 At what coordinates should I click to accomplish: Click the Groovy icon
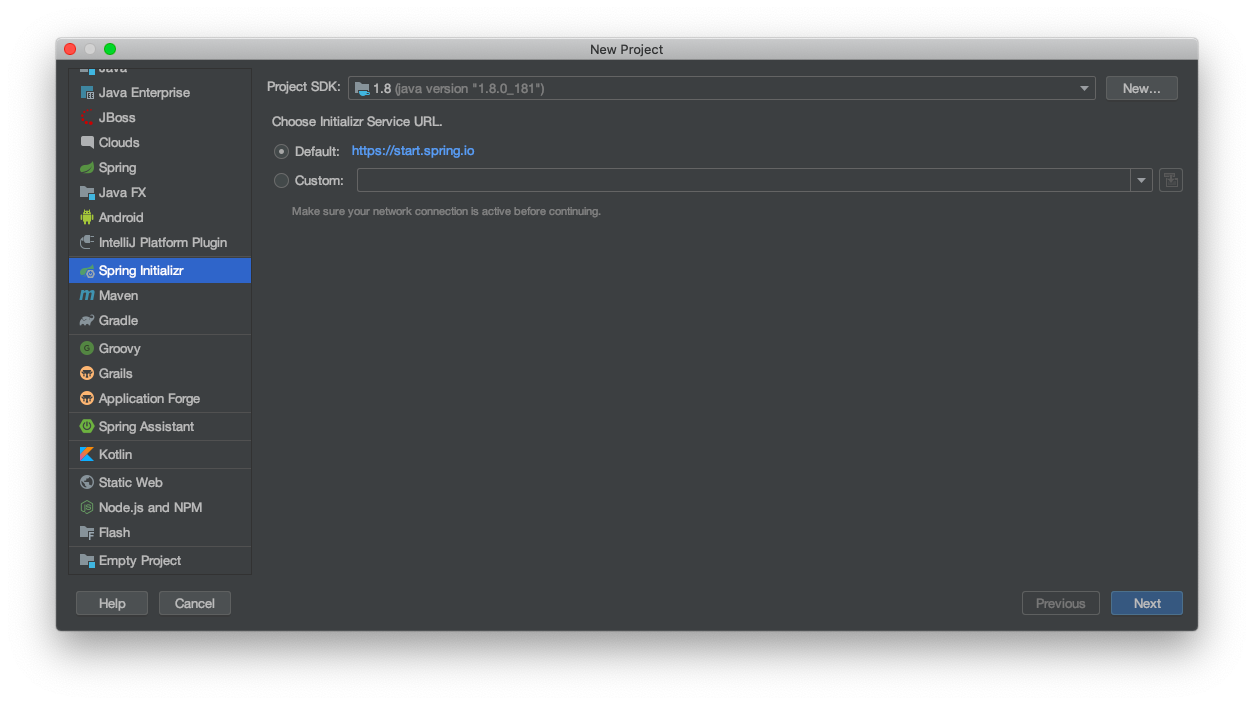coord(87,349)
